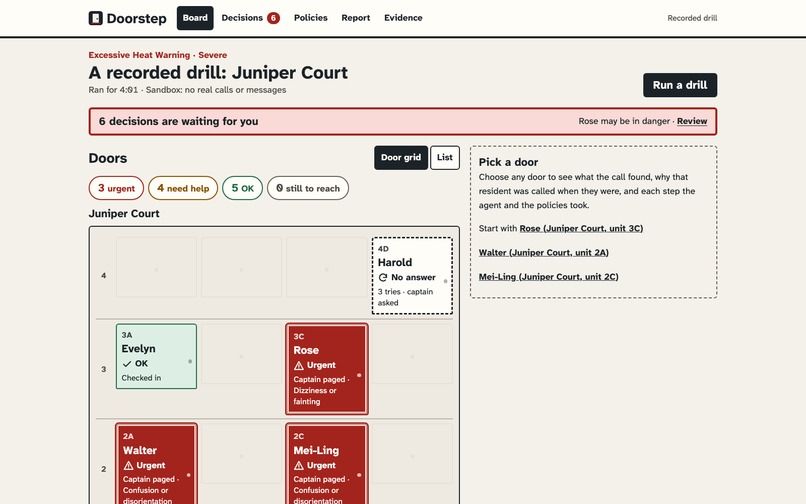Click the 'Doors' section heading
The width and height of the screenshot is (806, 504).
[x=107, y=158]
